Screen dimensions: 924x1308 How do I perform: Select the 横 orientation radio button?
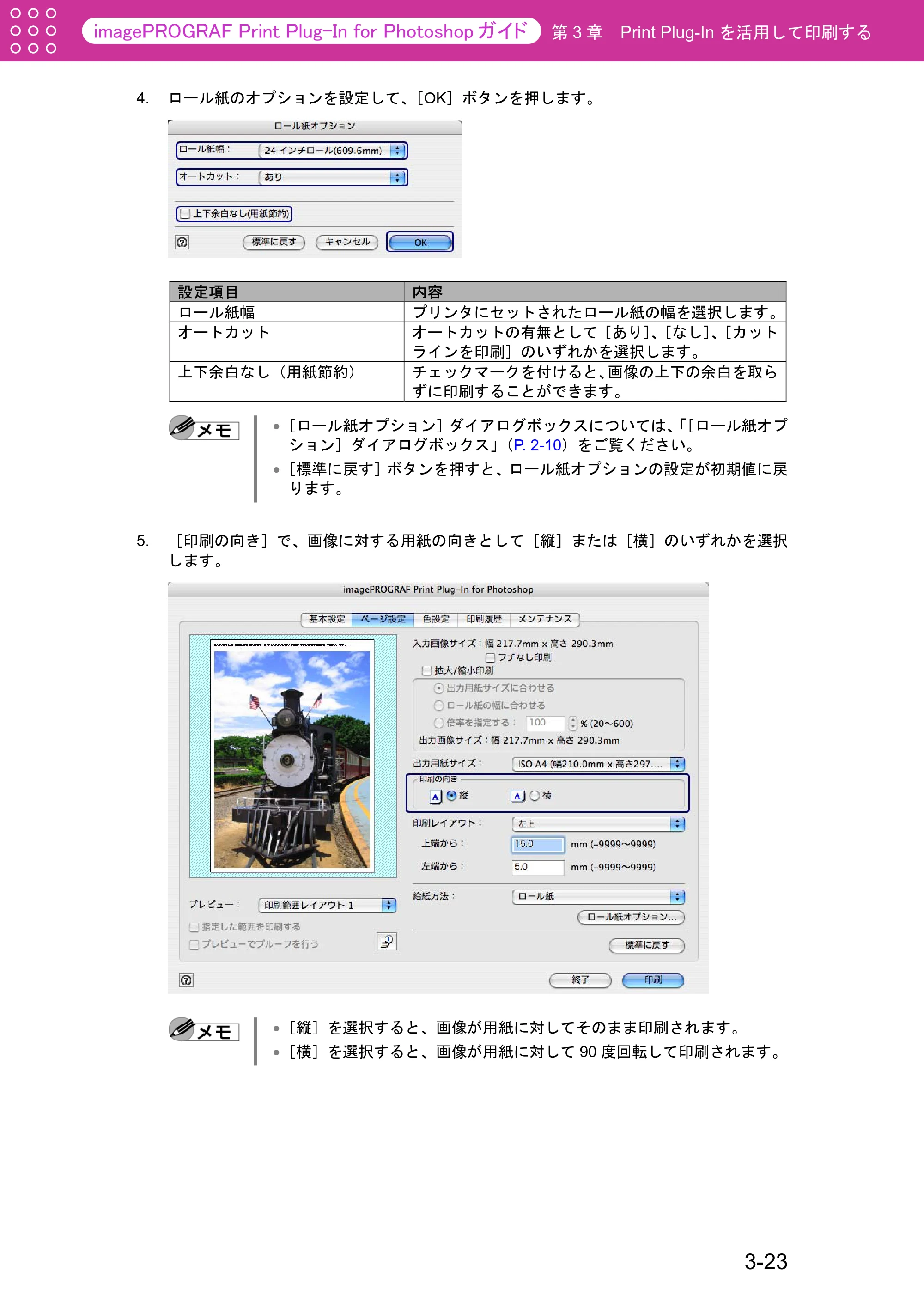click(535, 795)
